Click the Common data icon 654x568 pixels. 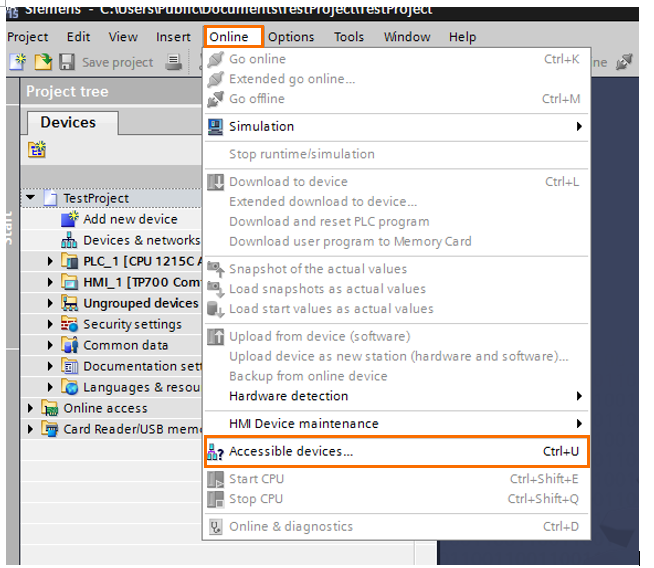pyautogui.click(x=69, y=345)
